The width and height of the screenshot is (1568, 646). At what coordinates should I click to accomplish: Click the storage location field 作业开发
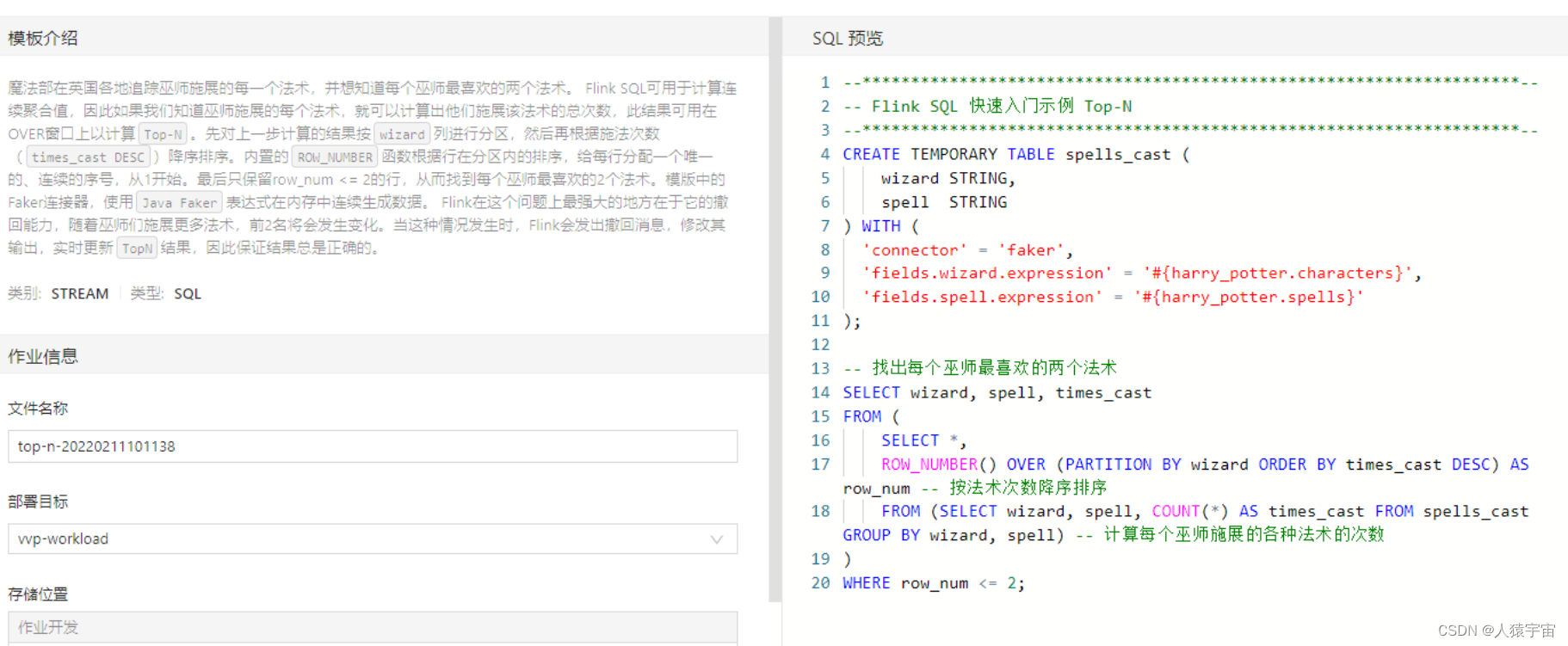[373, 627]
